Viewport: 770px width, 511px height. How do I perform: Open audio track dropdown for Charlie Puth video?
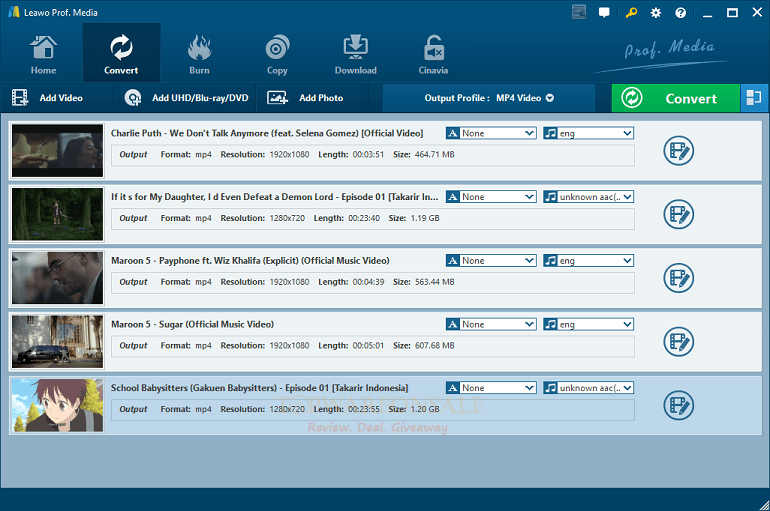click(x=588, y=133)
